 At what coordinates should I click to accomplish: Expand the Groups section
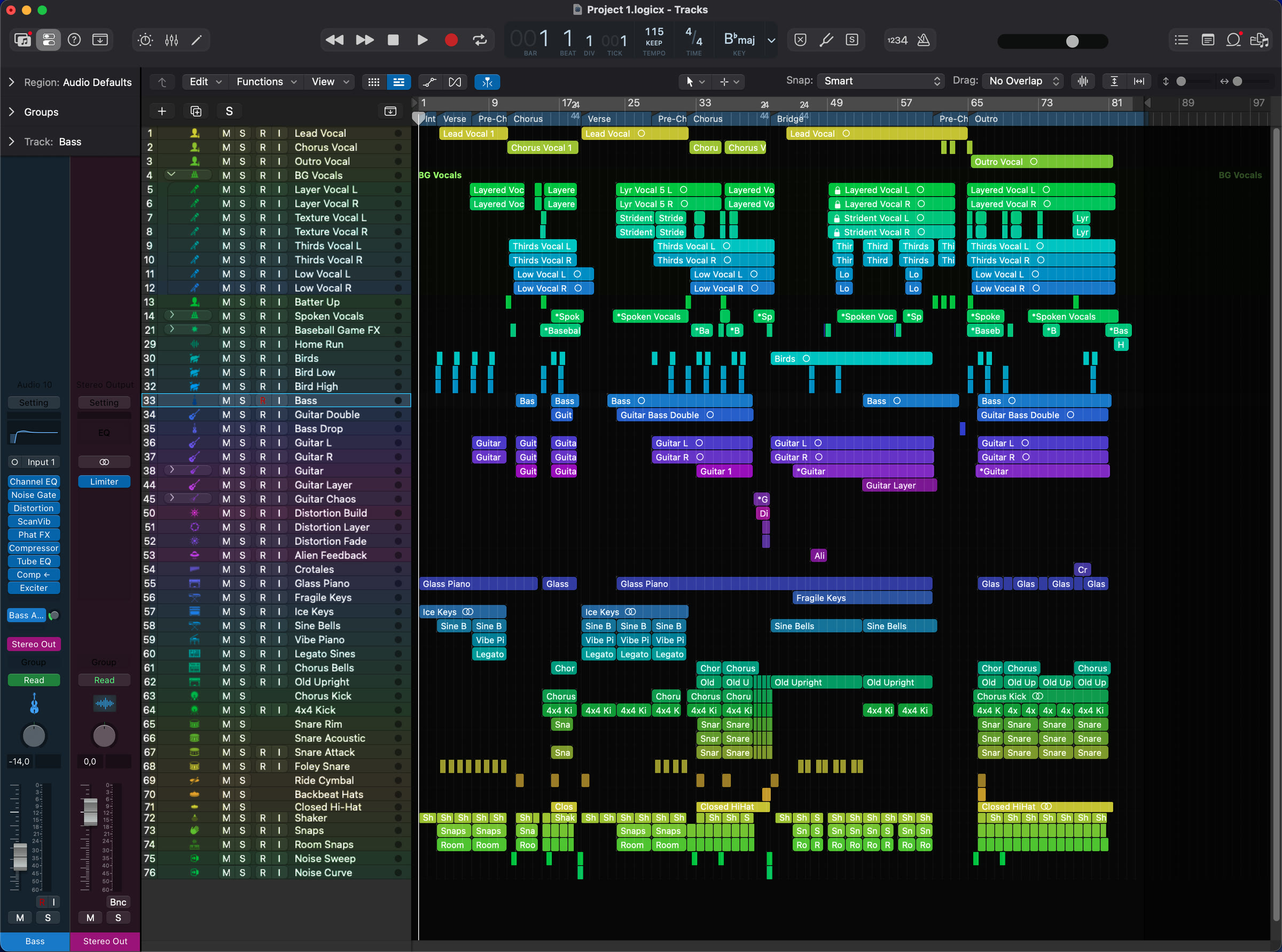pos(12,112)
